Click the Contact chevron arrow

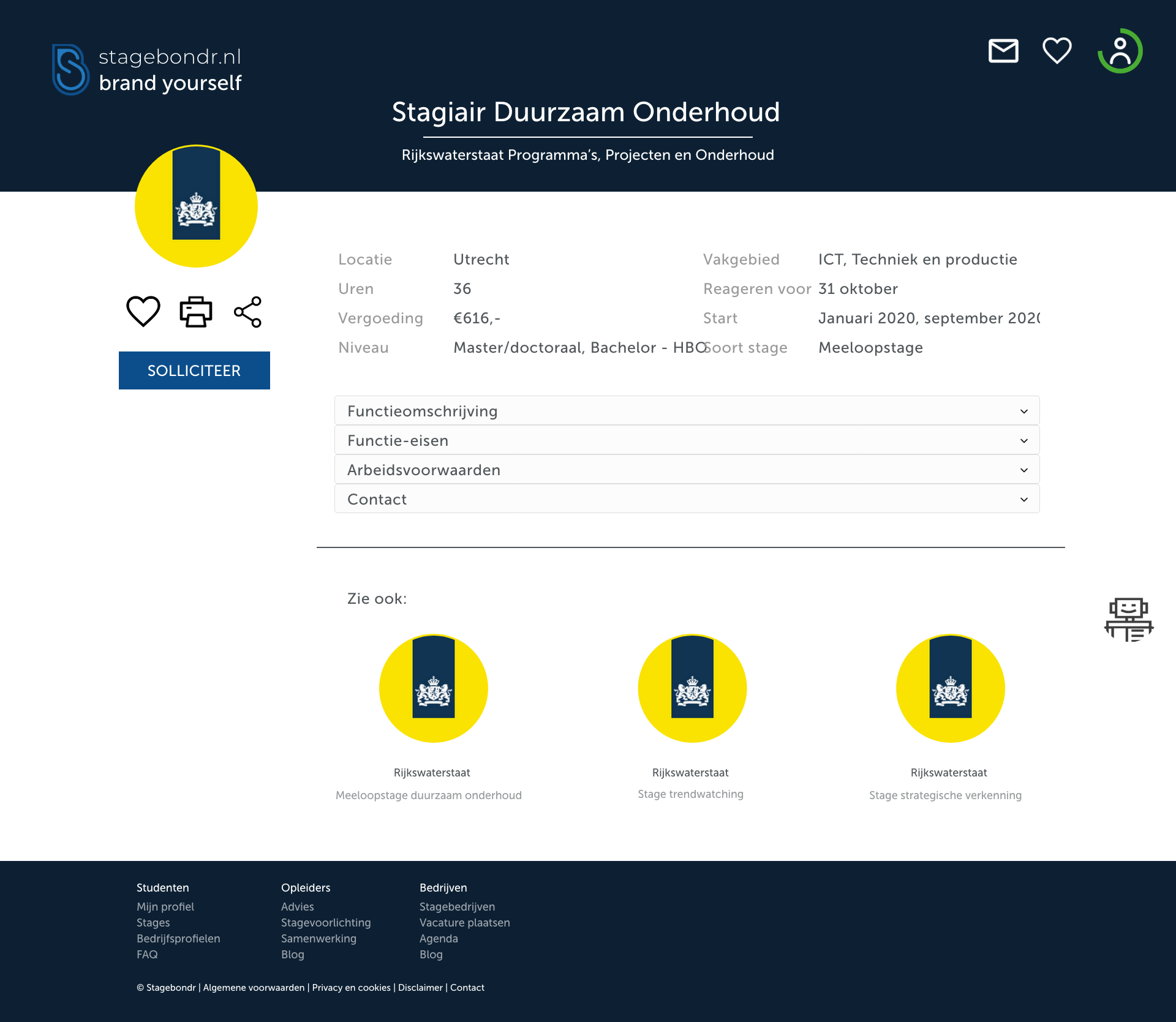tap(1024, 500)
